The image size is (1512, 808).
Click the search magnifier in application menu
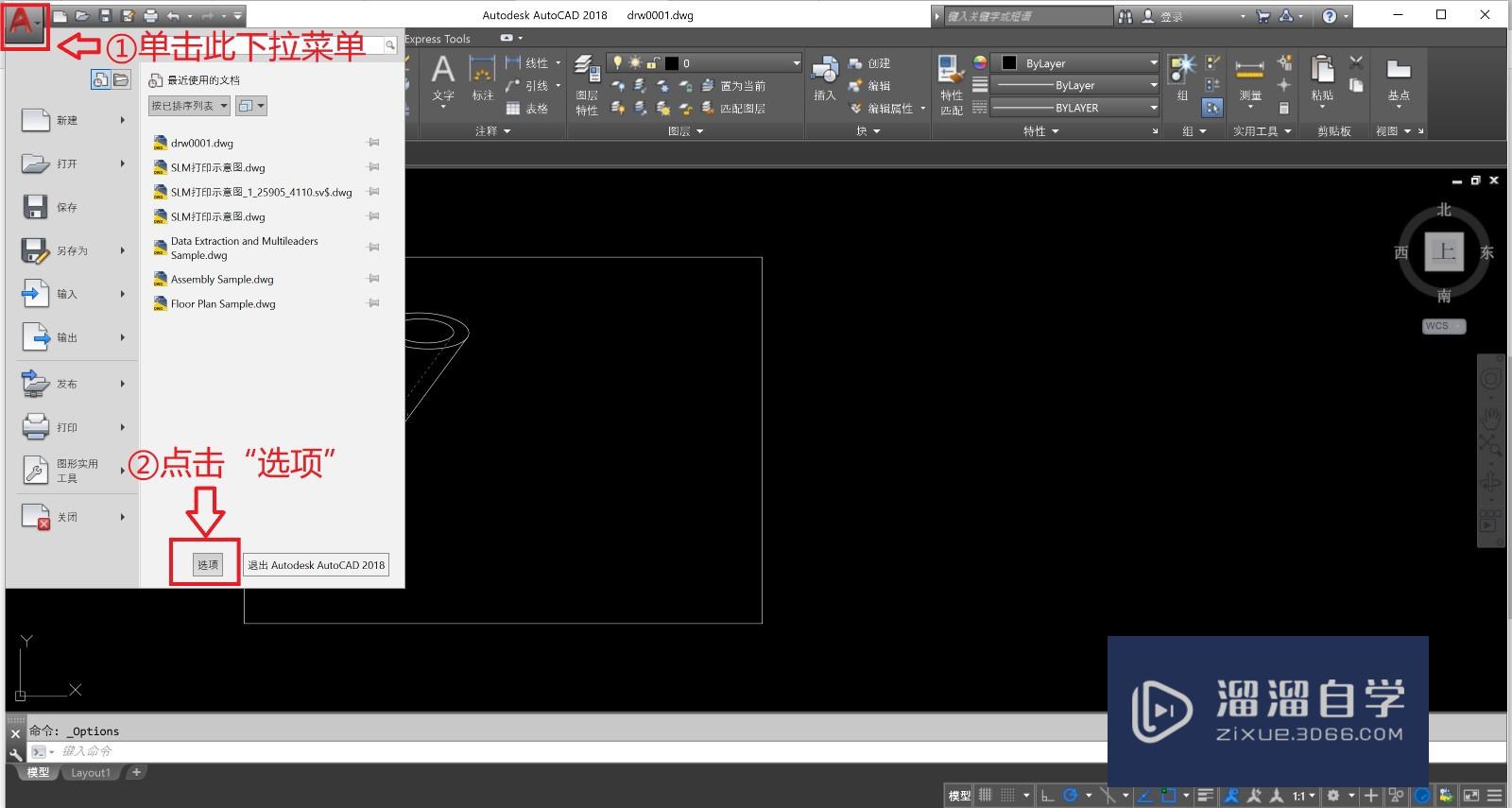389,45
